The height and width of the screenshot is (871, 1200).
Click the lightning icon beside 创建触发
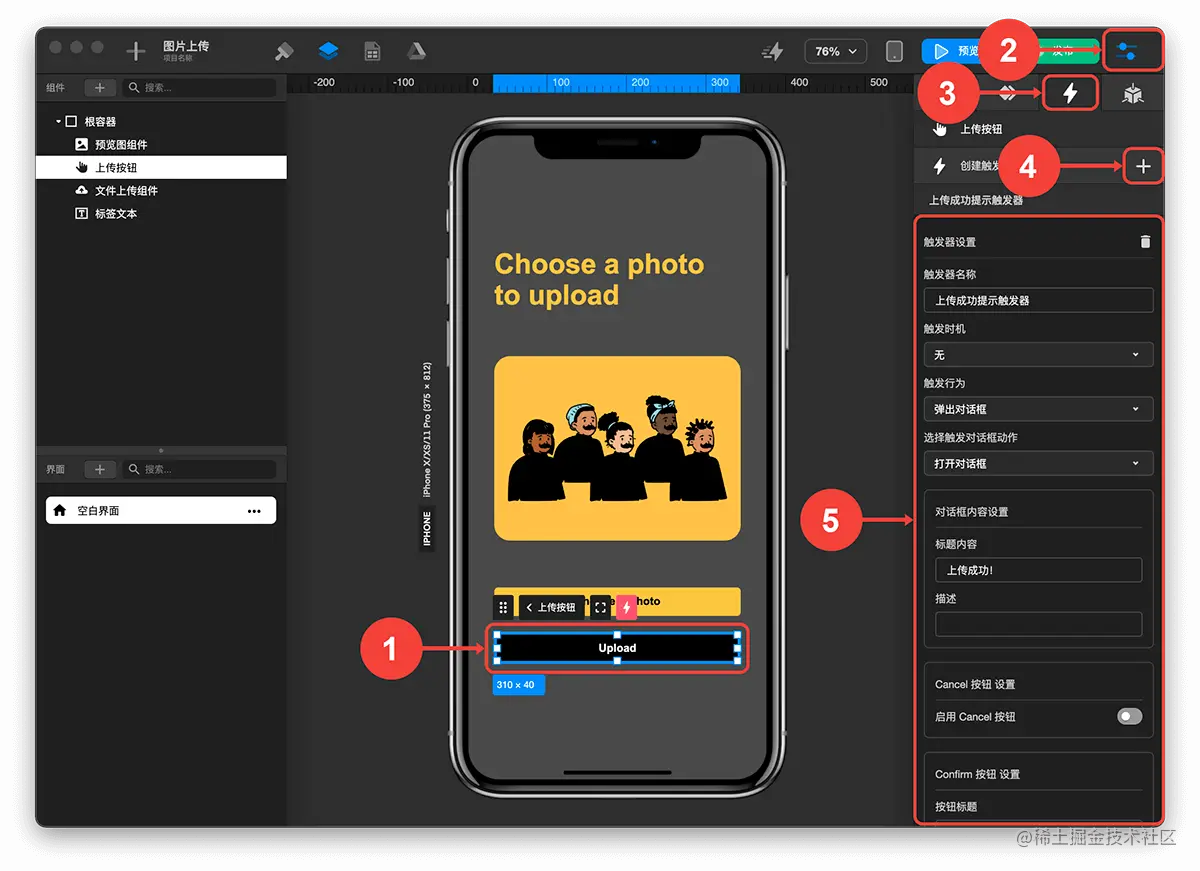click(x=939, y=167)
